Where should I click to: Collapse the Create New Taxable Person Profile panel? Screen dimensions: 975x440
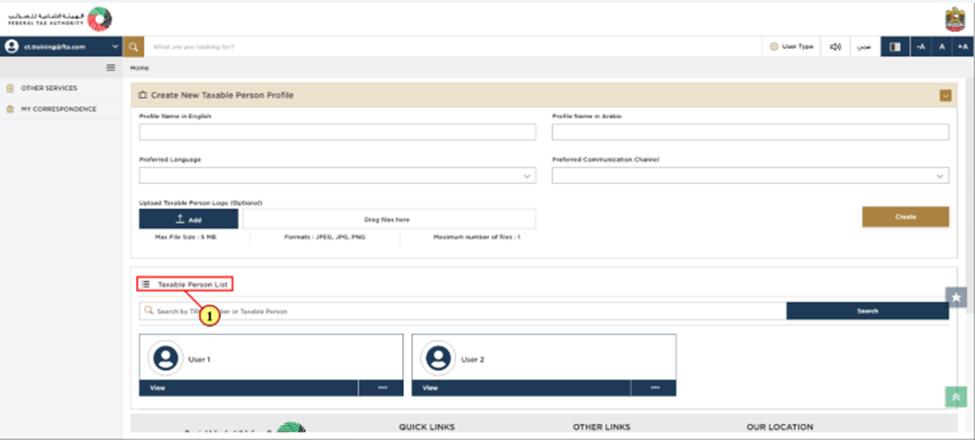(944, 95)
